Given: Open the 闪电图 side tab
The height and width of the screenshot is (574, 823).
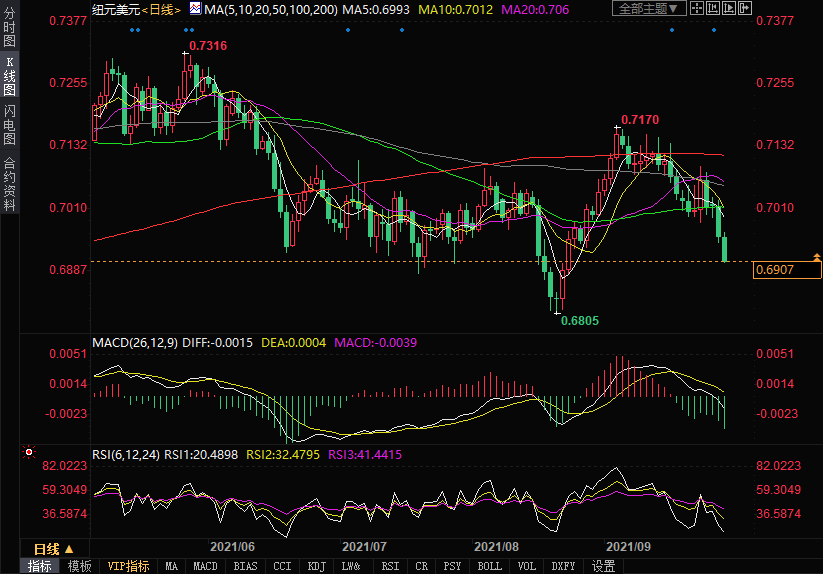Looking at the screenshot, I should click(x=9, y=125).
